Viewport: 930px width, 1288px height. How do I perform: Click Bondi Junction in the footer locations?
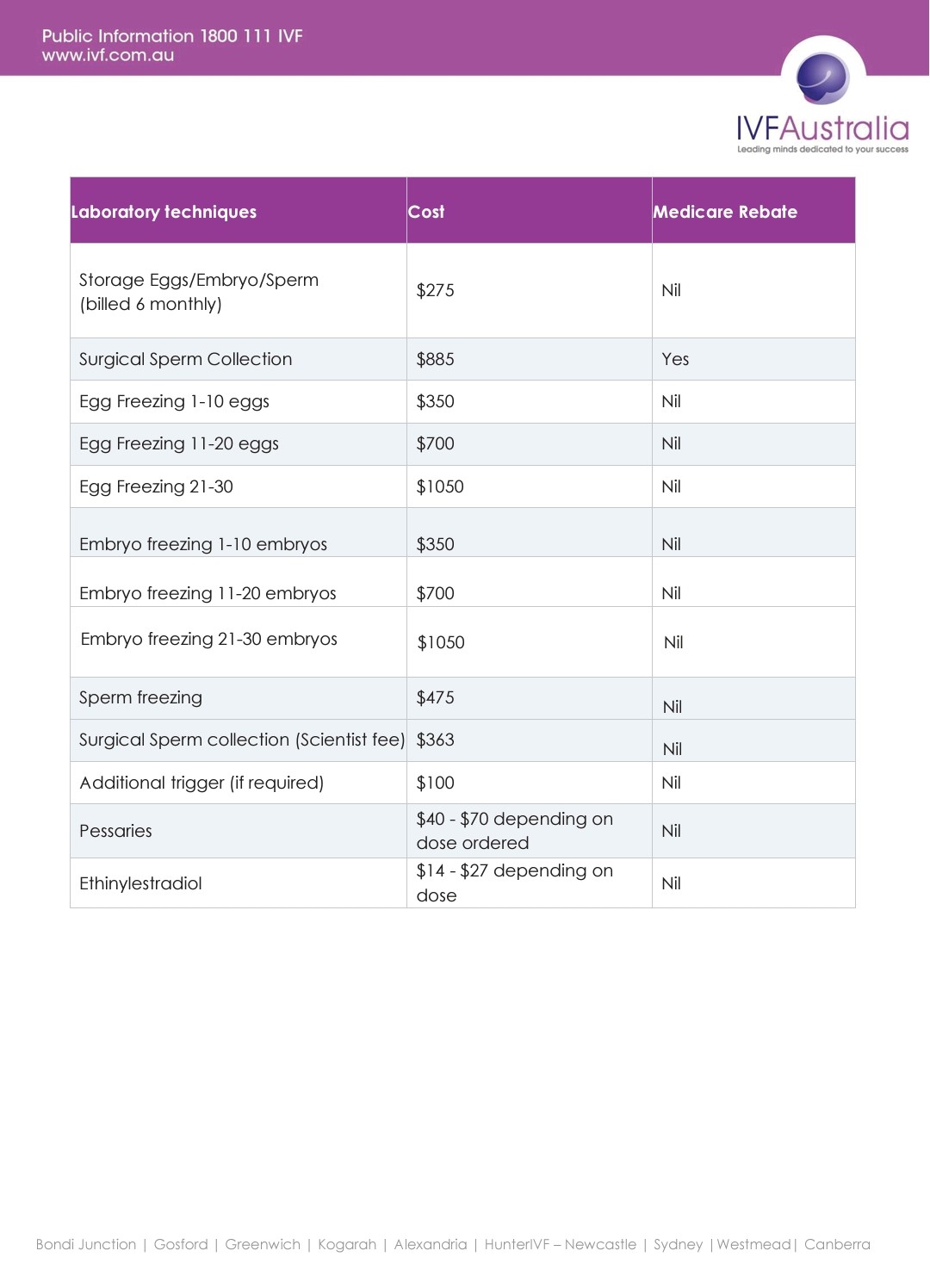click(86, 1244)
